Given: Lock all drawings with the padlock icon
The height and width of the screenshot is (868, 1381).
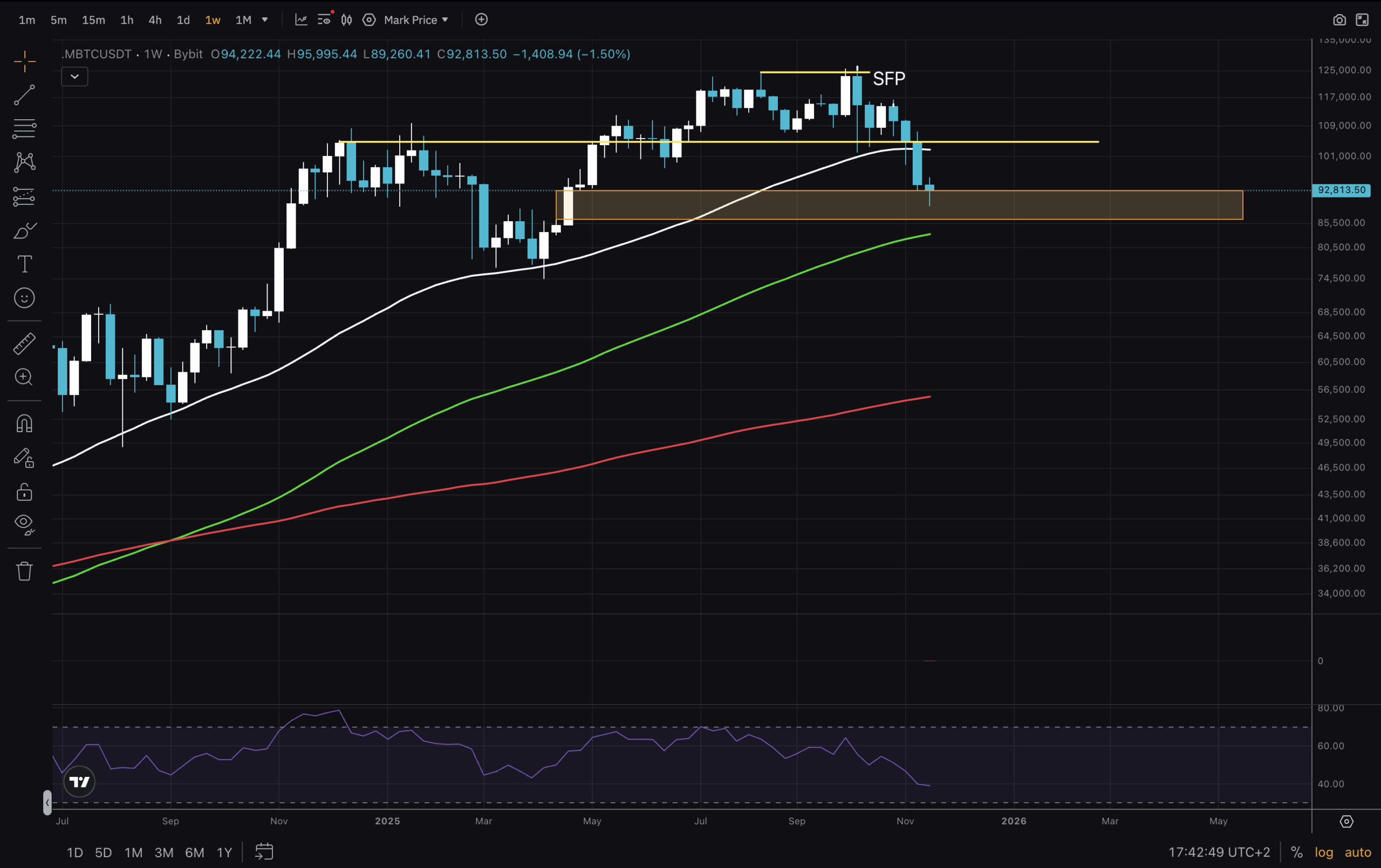Looking at the screenshot, I should click(x=24, y=491).
